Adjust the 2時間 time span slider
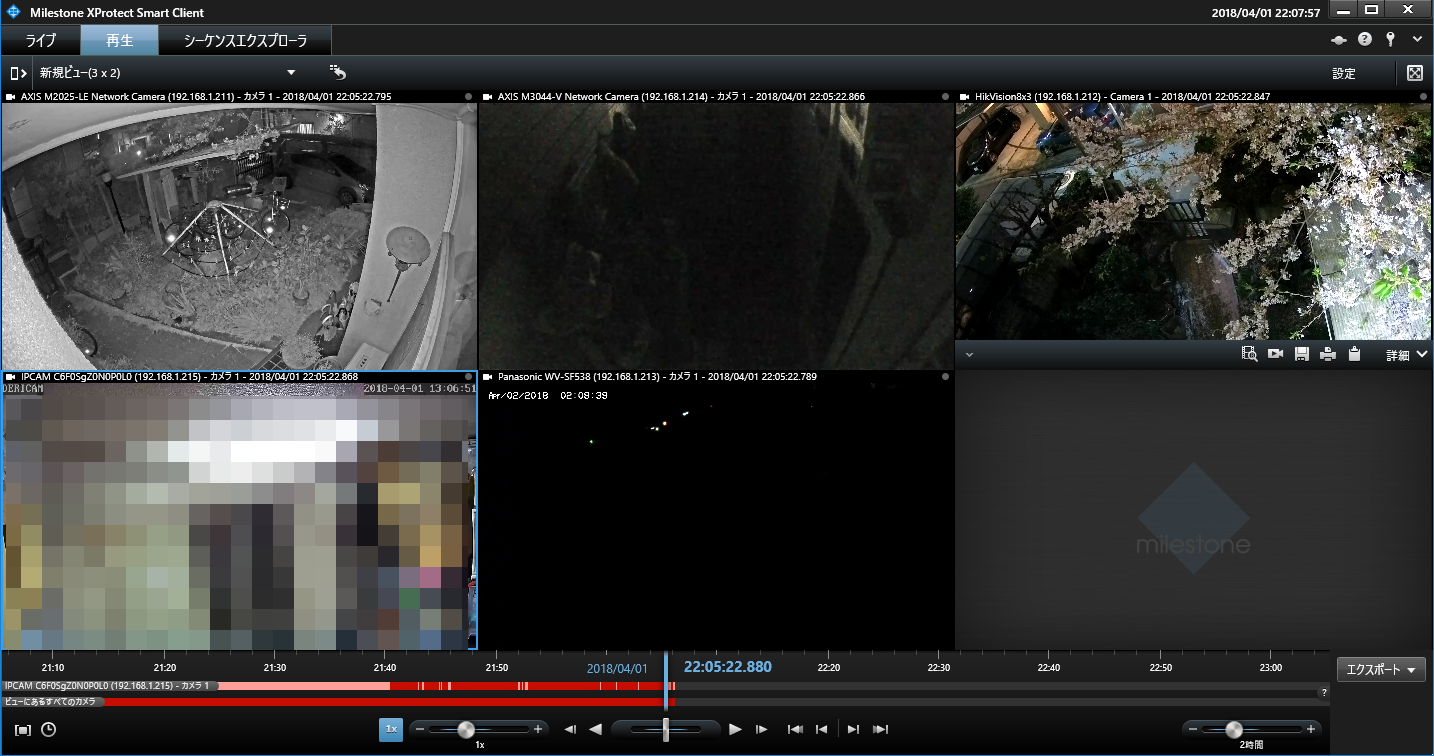This screenshot has height=756, width=1434. (x=1234, y=729)
